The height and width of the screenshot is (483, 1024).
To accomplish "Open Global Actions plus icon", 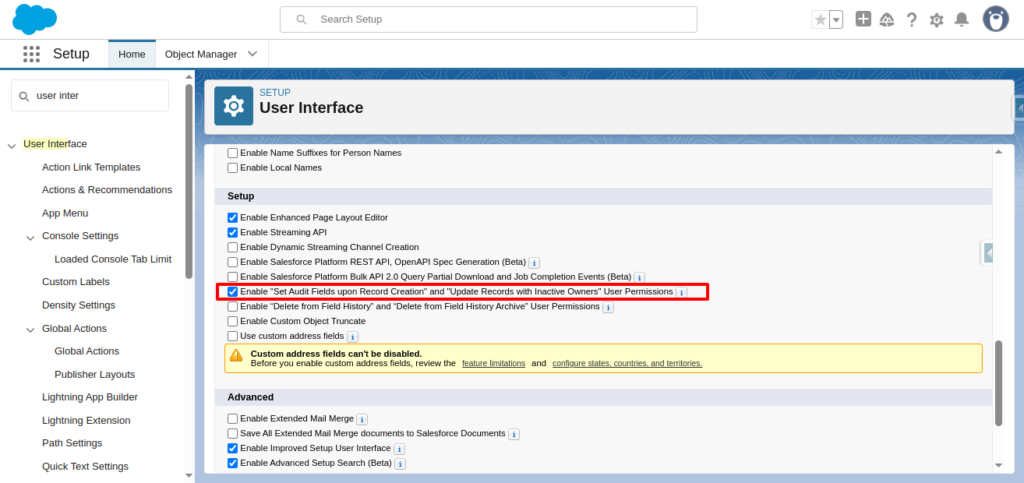I will click(x=863, y=19).
